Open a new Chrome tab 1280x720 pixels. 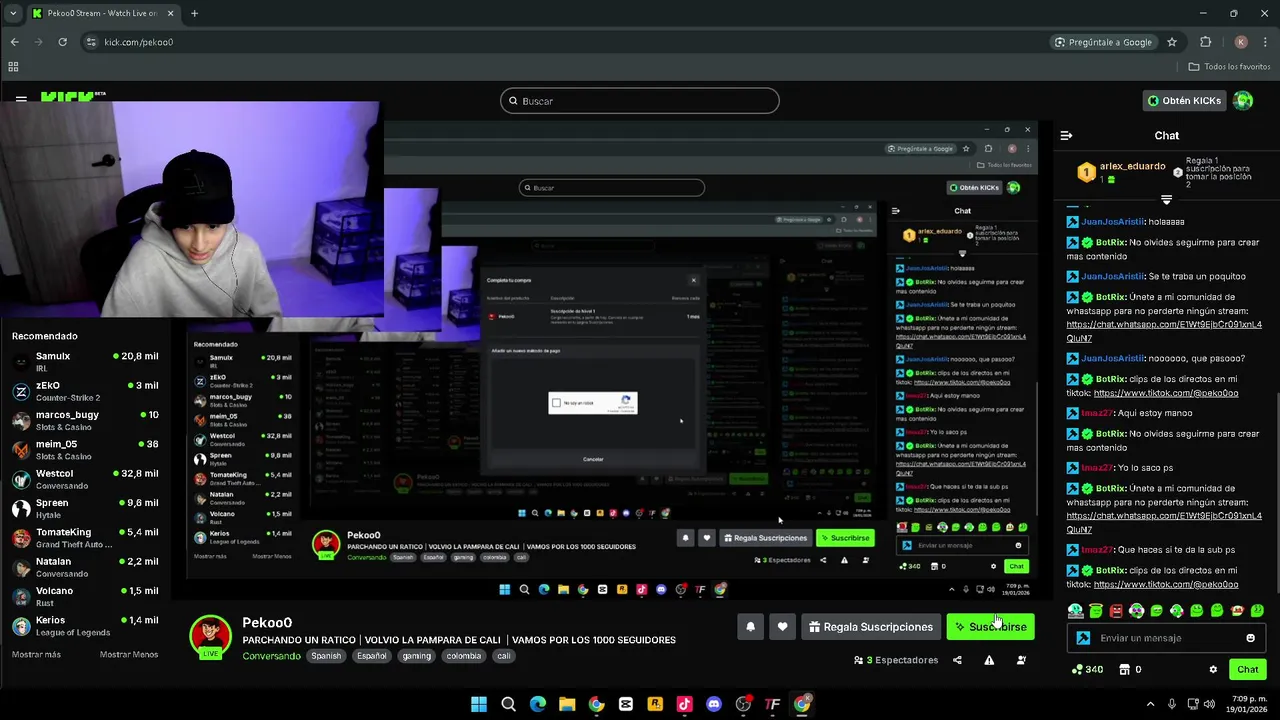pos(194,13)
